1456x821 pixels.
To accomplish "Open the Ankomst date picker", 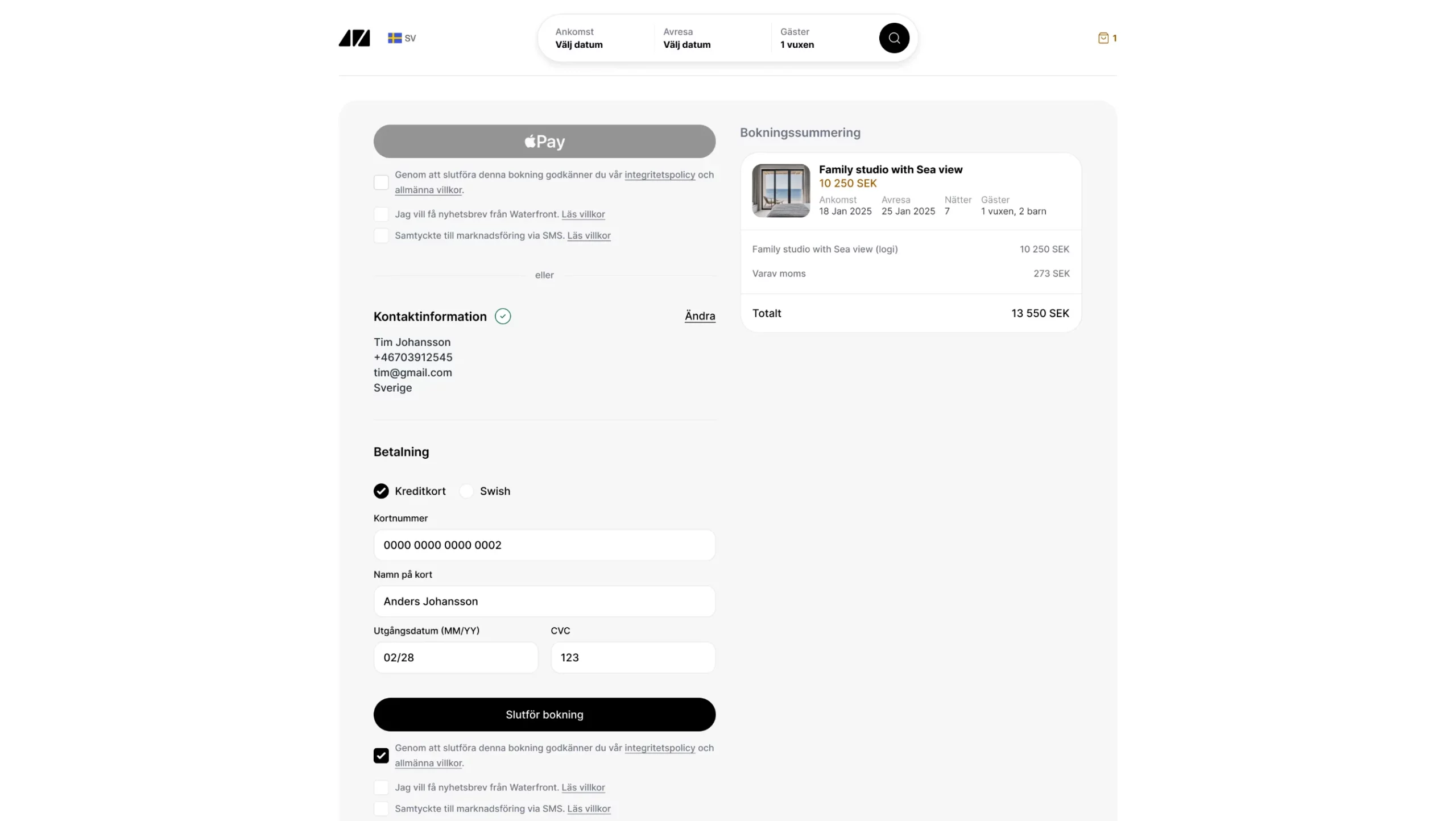I will pyautogui.click(x=597, y=38).
